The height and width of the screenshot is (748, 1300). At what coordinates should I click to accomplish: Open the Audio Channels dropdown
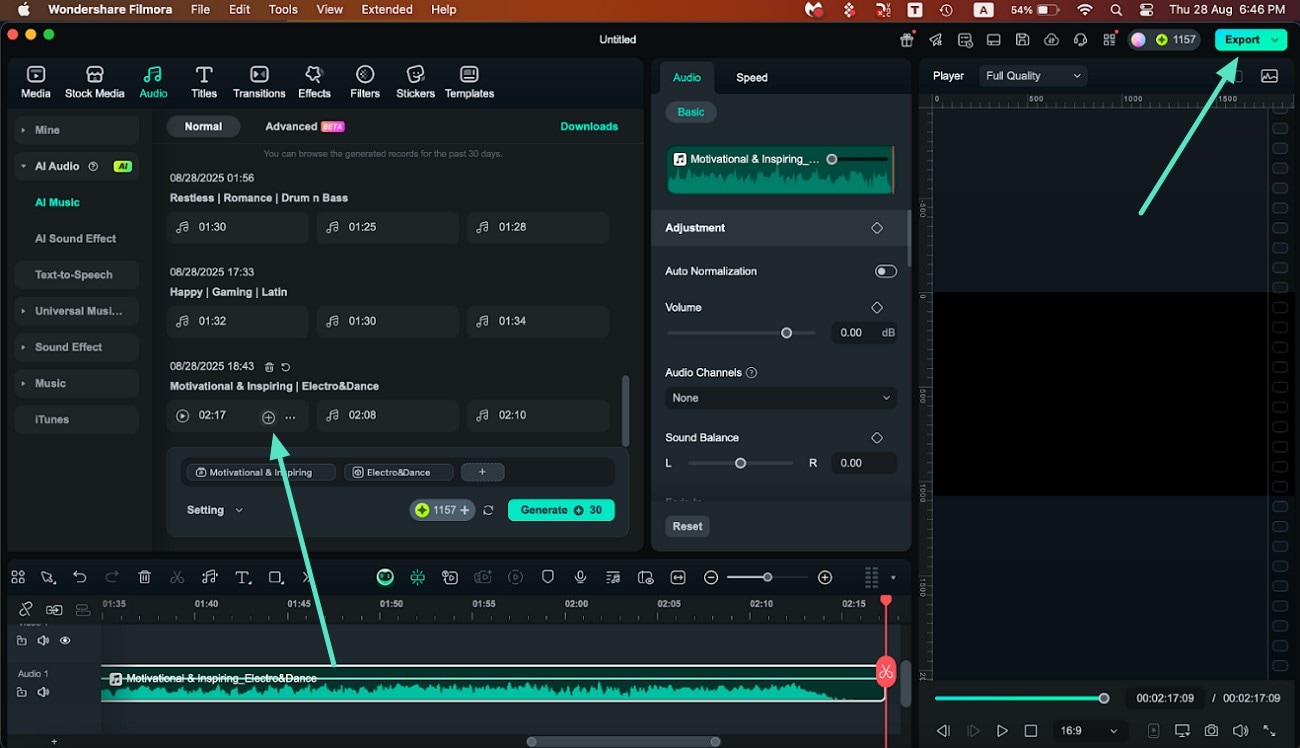tap(780, 398)
